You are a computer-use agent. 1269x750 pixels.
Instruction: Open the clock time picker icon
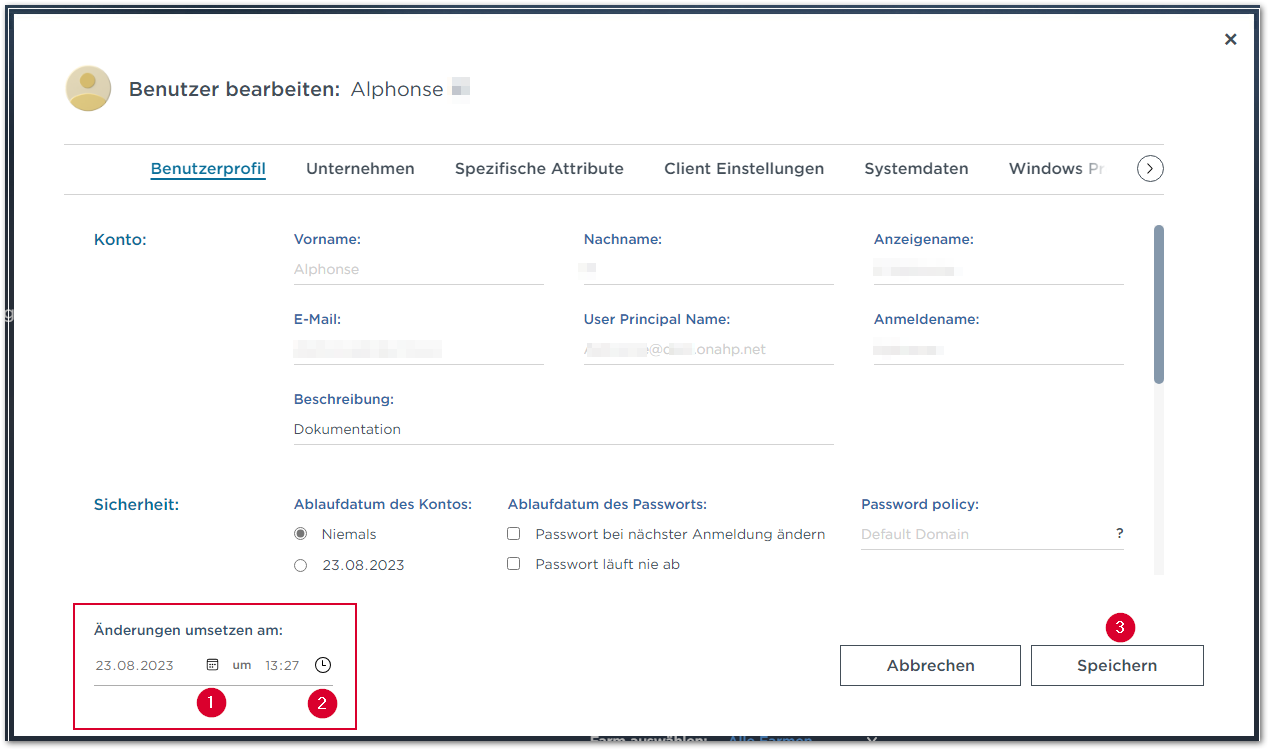(322, 665)
